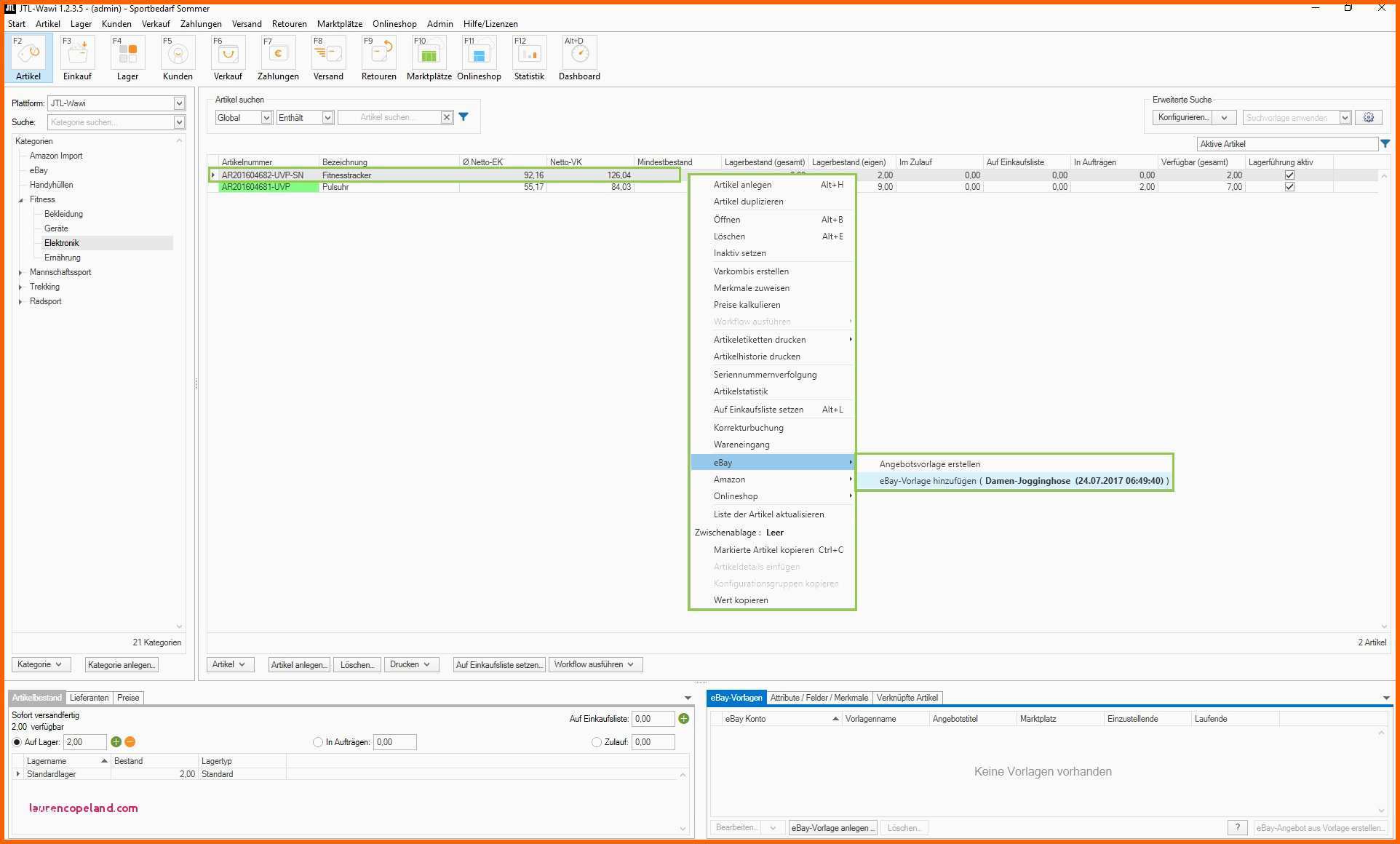Sort by the Netto-VK column header
Viewport: 1400px width, 844px height.
coord(590,162)
